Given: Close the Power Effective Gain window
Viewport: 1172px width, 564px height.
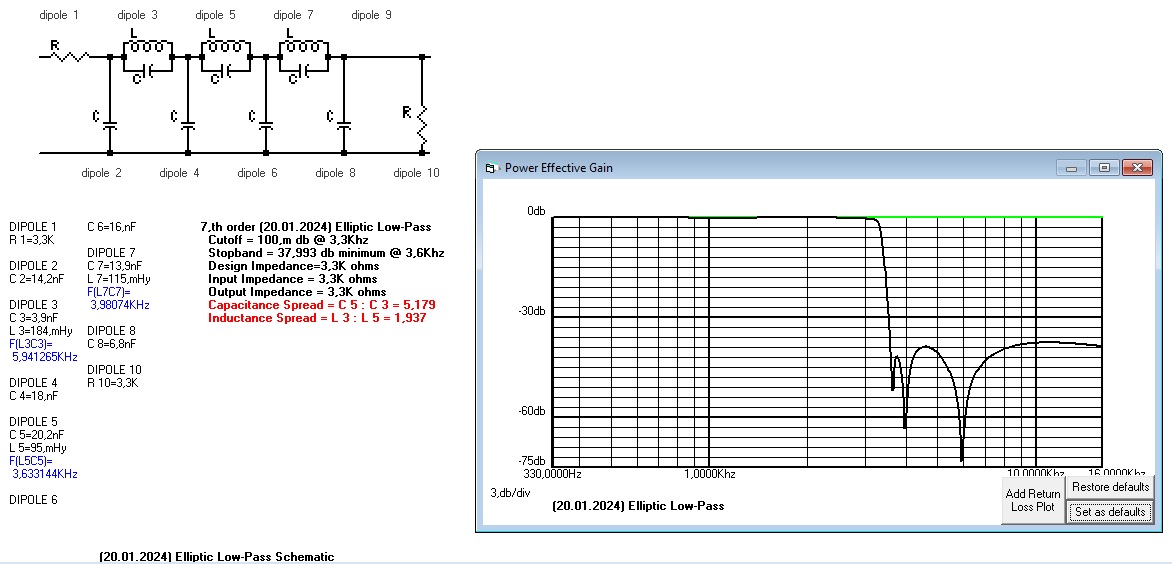Looking at the screenshot, I should point(1137,168).
